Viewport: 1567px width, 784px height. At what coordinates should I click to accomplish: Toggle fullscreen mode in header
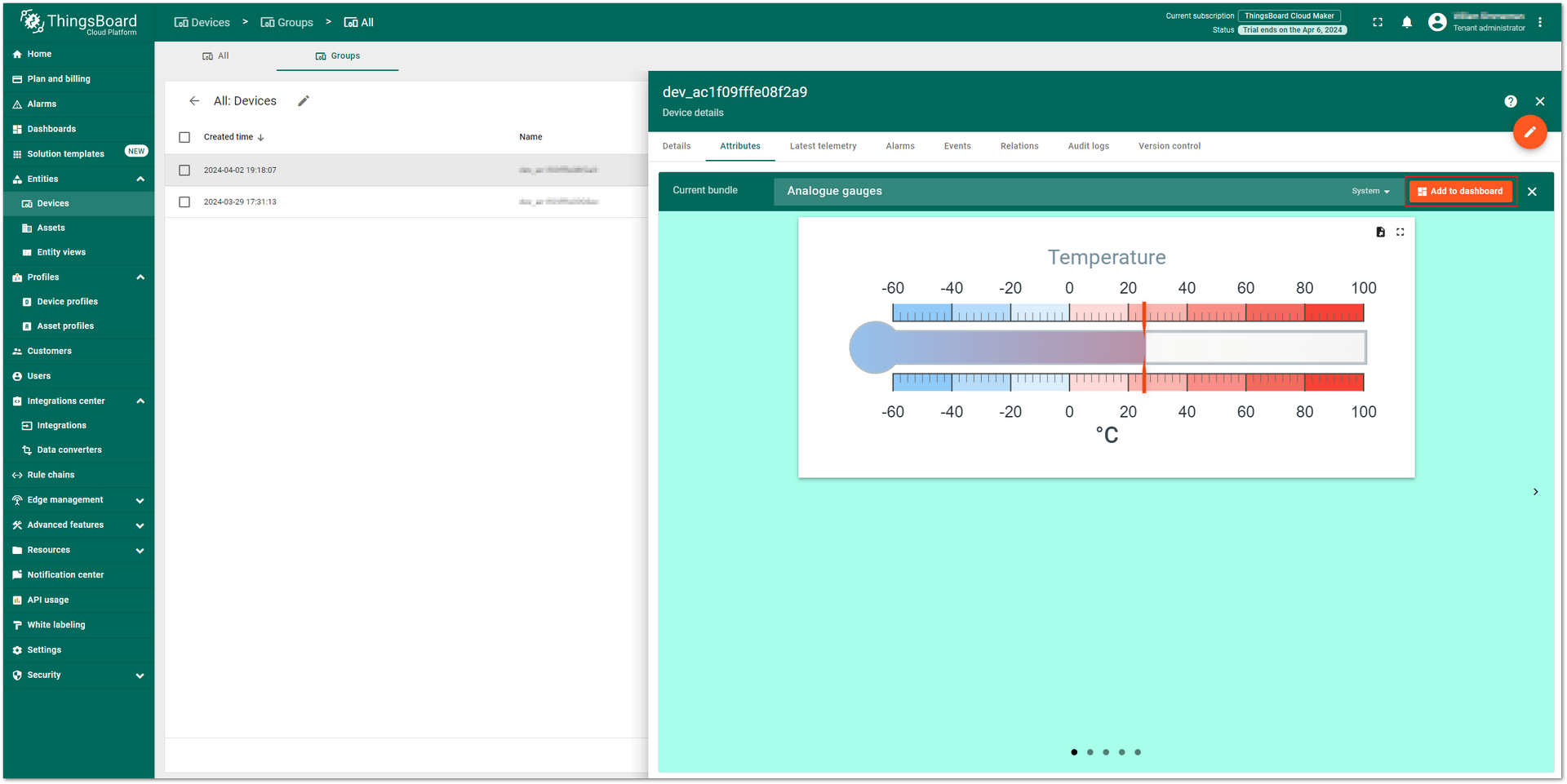[x=1378, y=22]
